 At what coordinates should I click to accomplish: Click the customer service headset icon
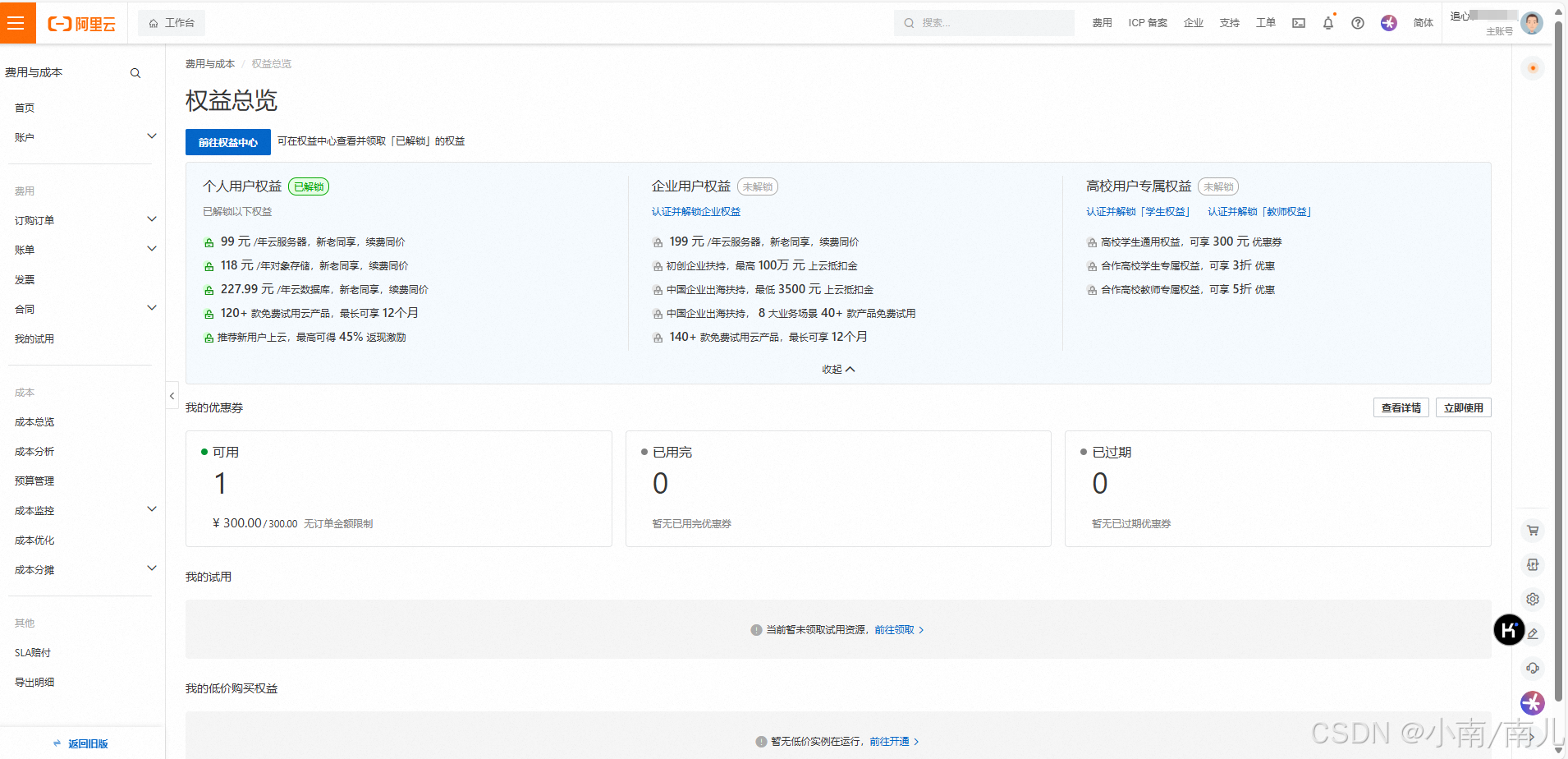click(x=1533, y=669)
